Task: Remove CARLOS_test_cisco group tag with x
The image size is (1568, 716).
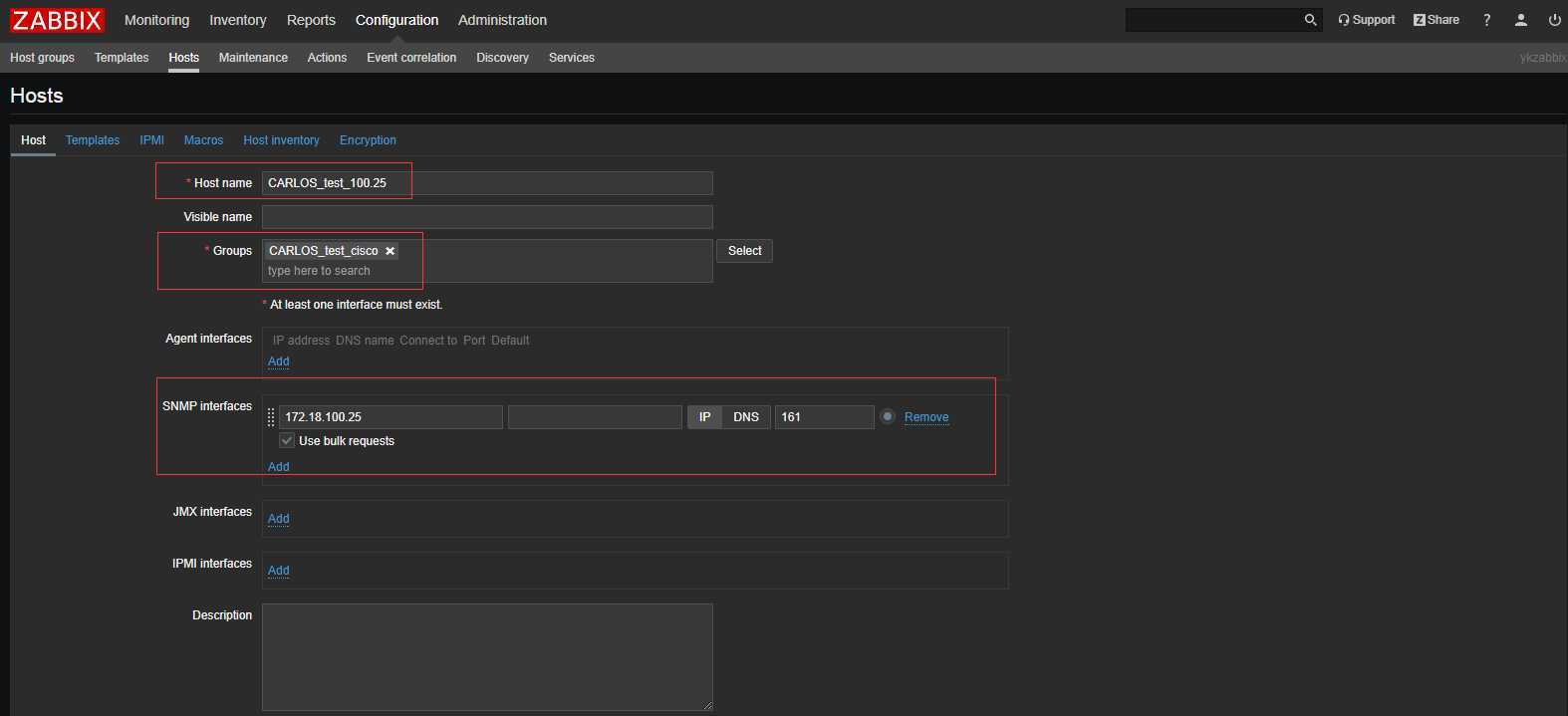Action: point(390,251)
